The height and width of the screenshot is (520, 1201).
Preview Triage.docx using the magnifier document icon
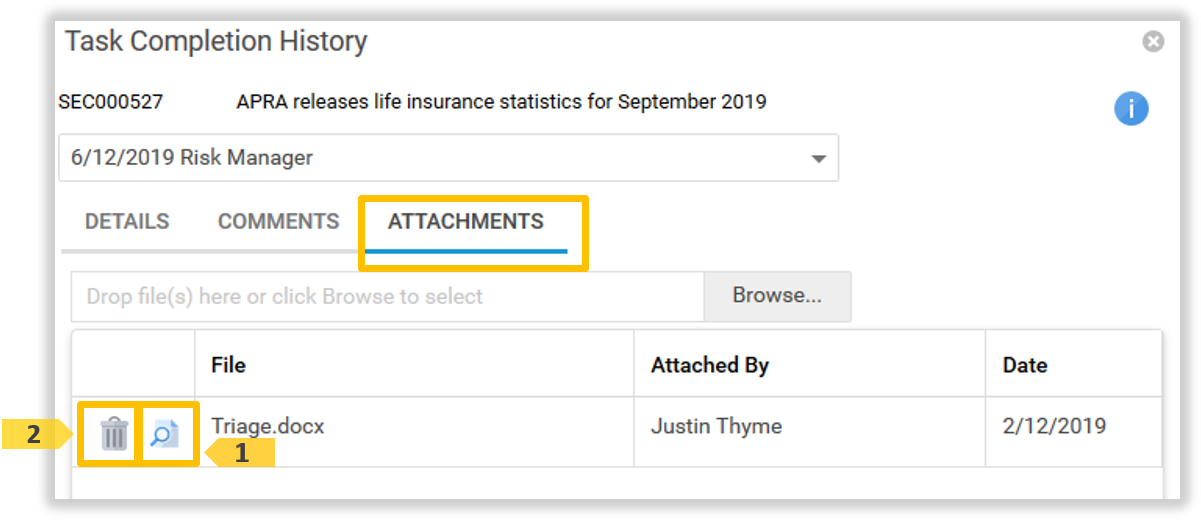pyautogui.click(x=164, y=434)
